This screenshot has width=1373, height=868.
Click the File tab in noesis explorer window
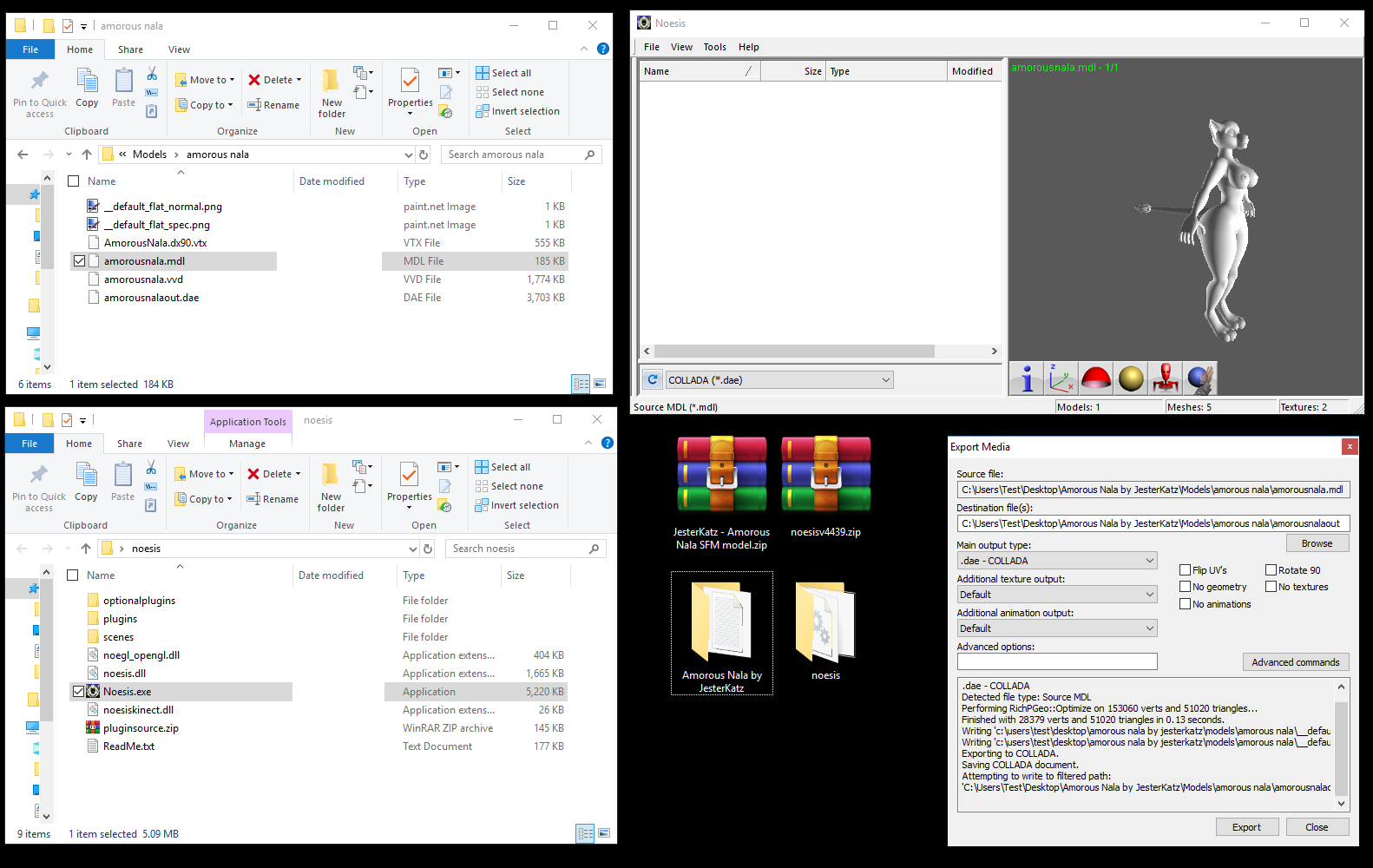coord(30,444)
